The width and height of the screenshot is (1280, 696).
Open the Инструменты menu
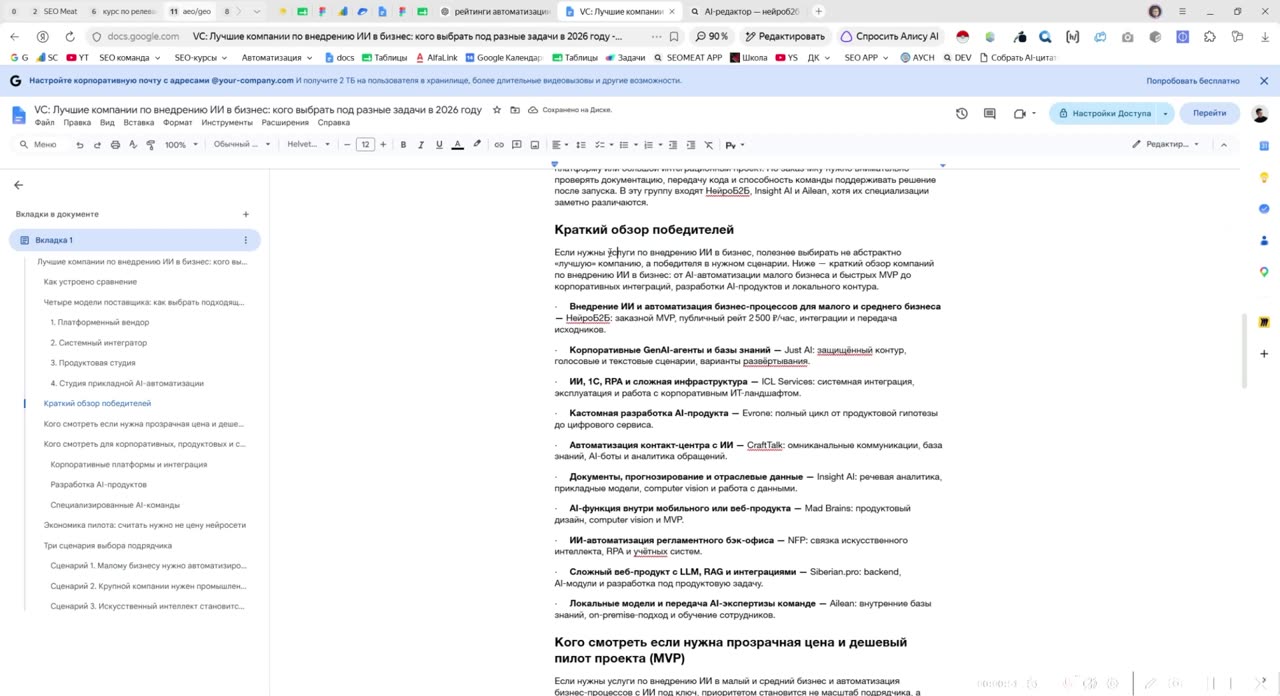click(x=227, y=123)
